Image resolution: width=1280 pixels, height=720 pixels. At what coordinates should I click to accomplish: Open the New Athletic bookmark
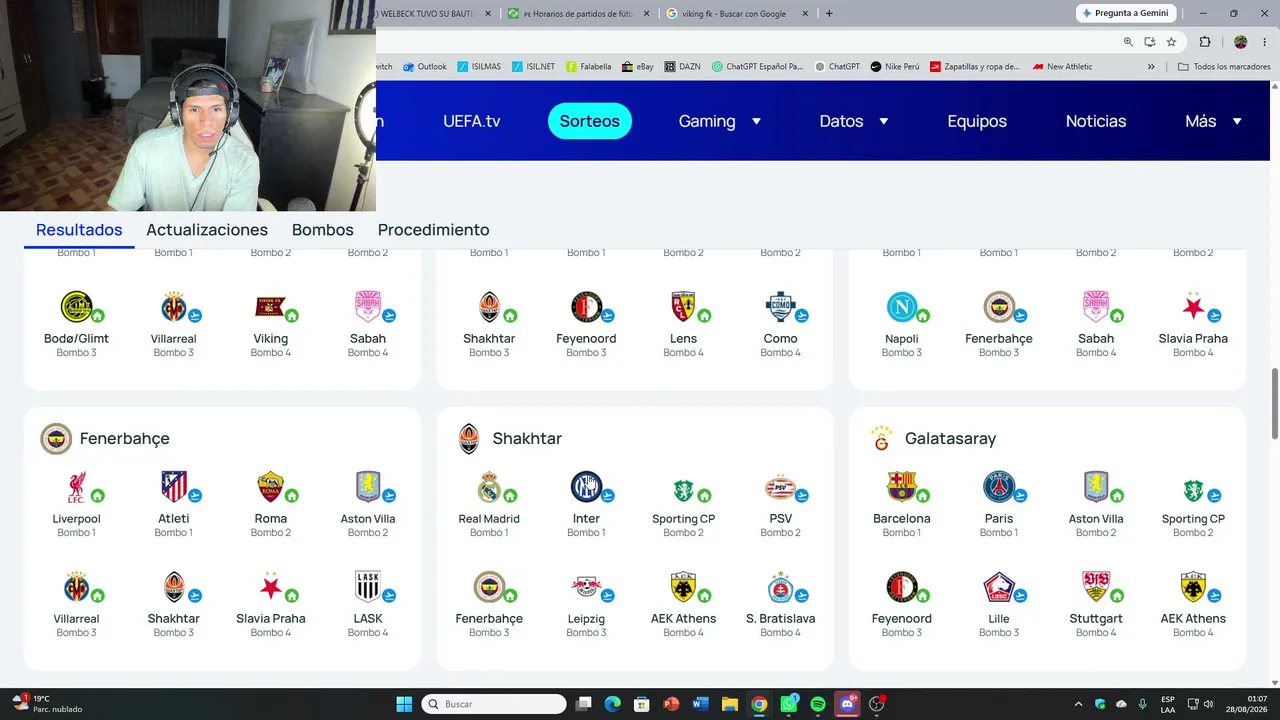tap(1062, 67)
